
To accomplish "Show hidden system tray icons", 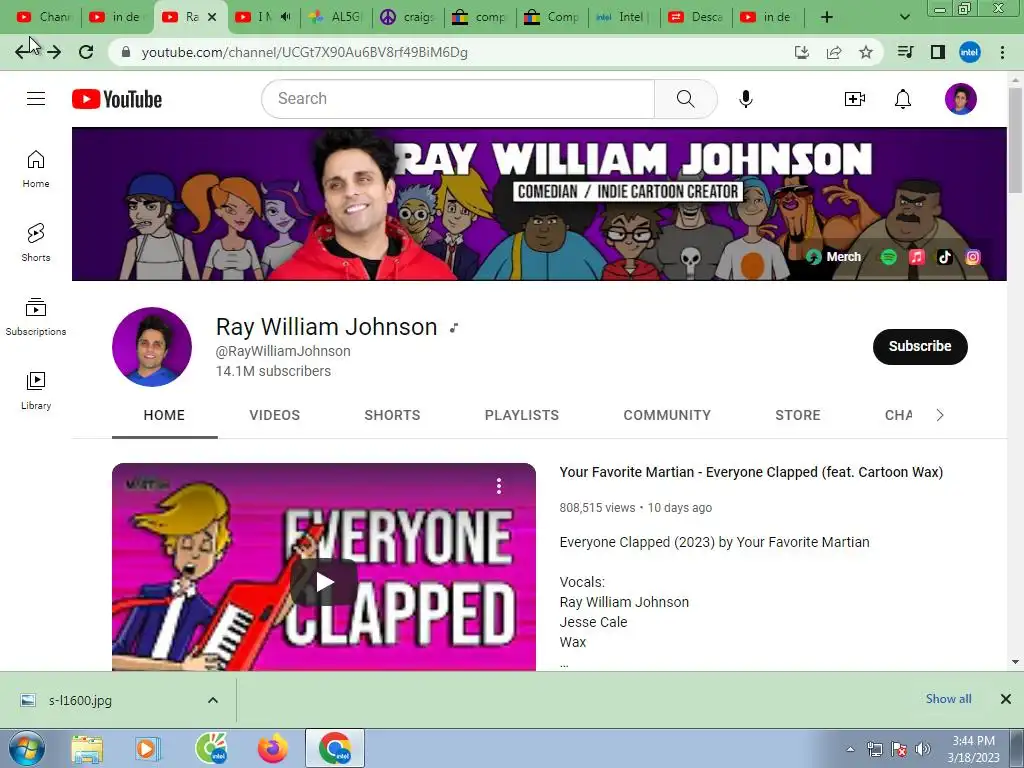I will pos(850,749).
